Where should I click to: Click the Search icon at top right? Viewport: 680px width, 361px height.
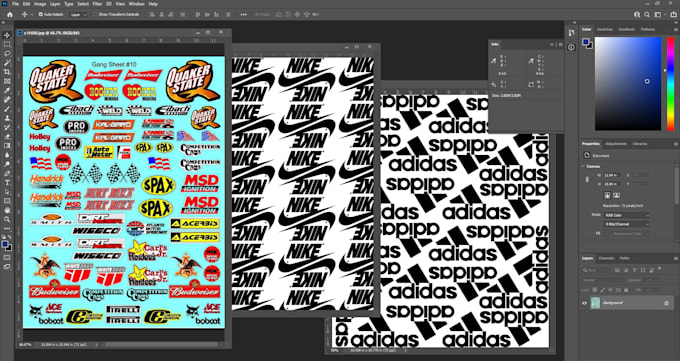click(647, 14)
